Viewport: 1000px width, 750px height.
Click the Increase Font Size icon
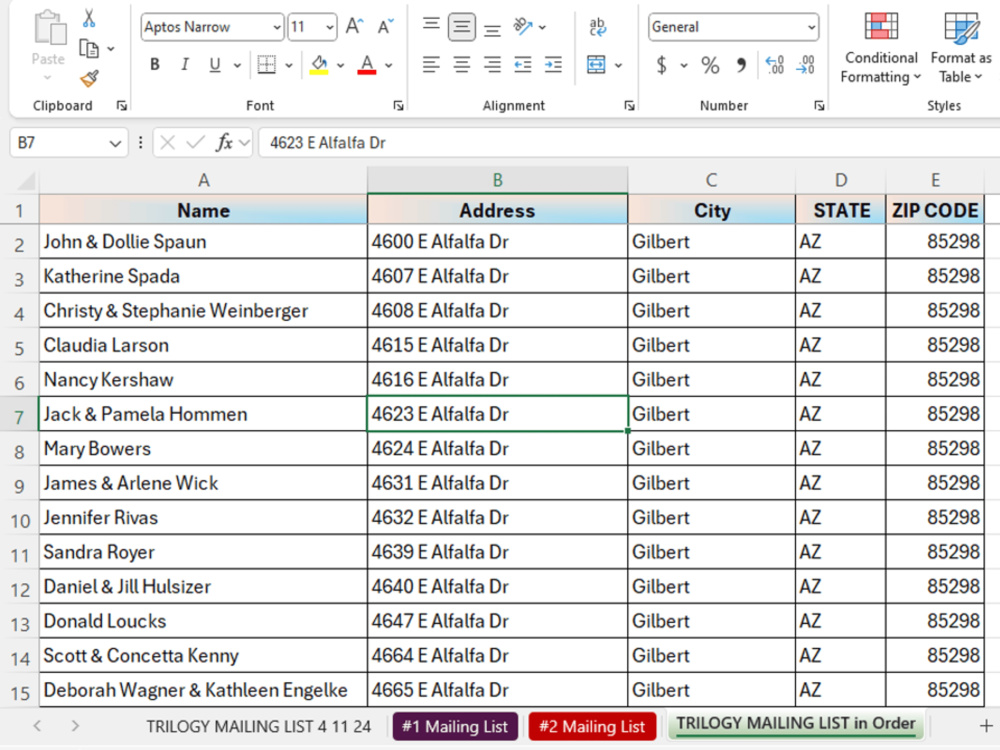tap(354, 27)
